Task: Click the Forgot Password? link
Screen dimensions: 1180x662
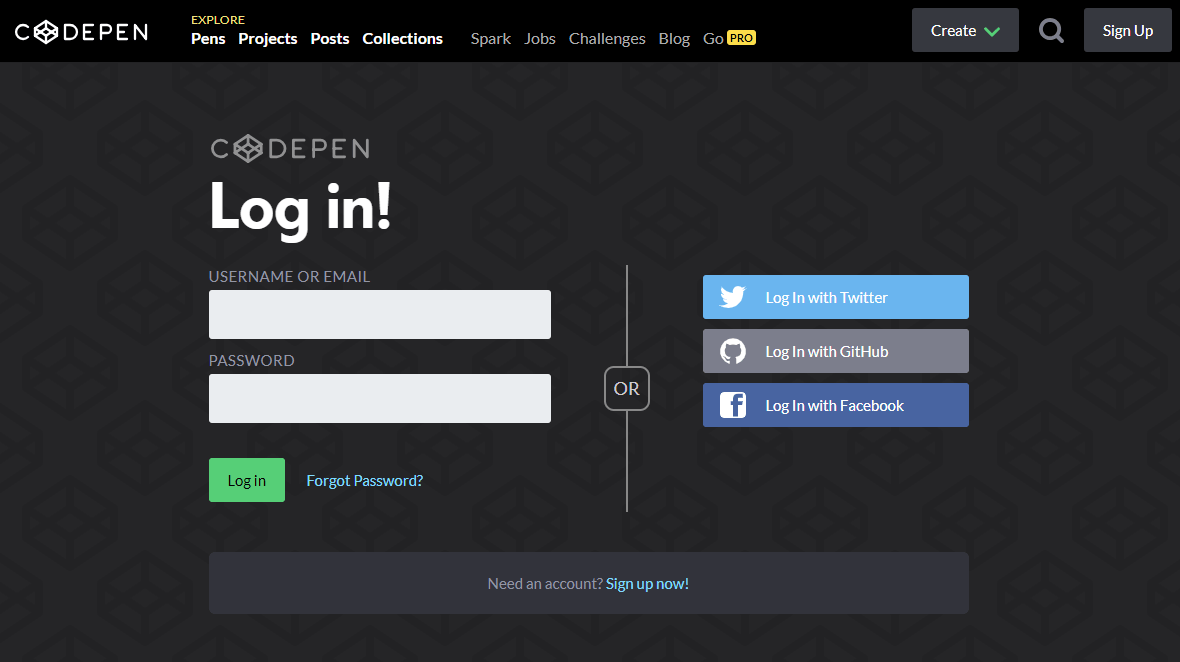Action: pyautogui.click(x=364, y=480)
